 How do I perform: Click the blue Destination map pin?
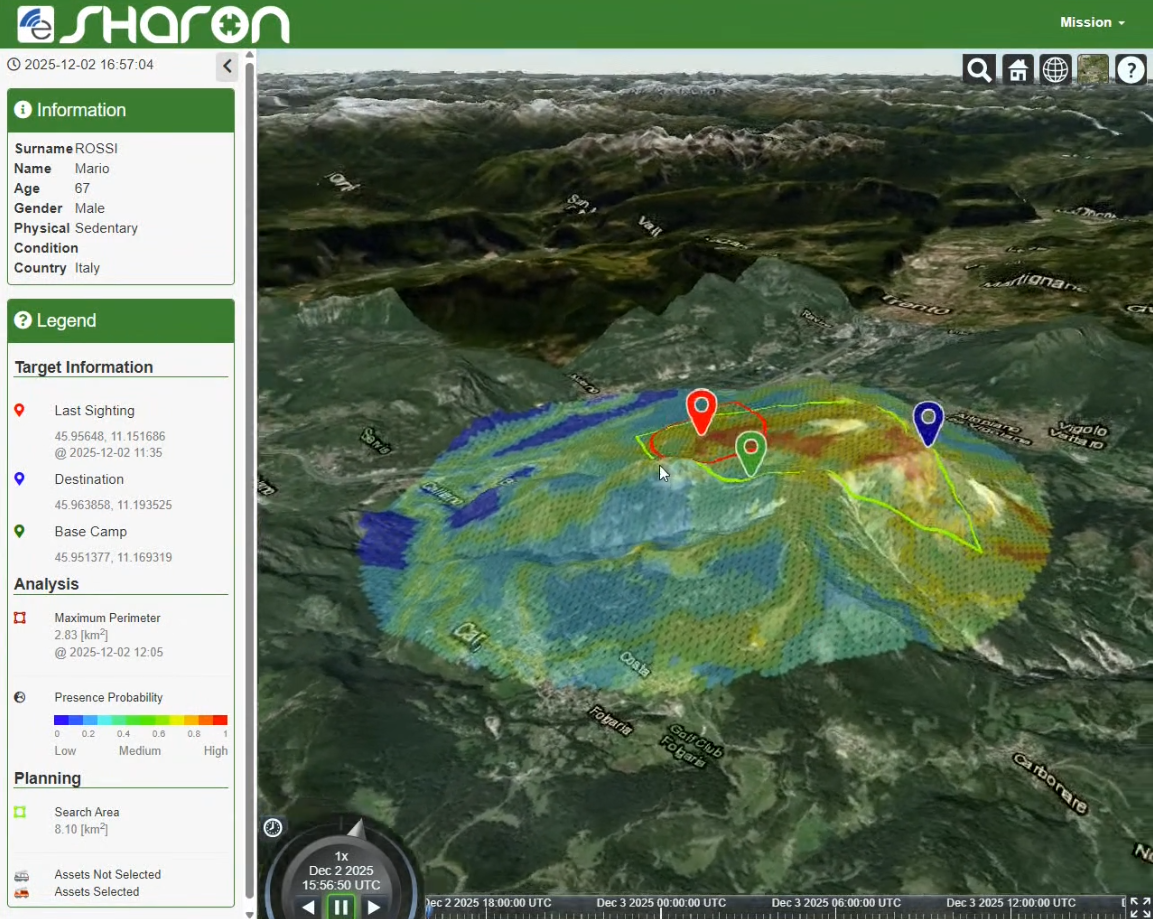pos(928,421)
